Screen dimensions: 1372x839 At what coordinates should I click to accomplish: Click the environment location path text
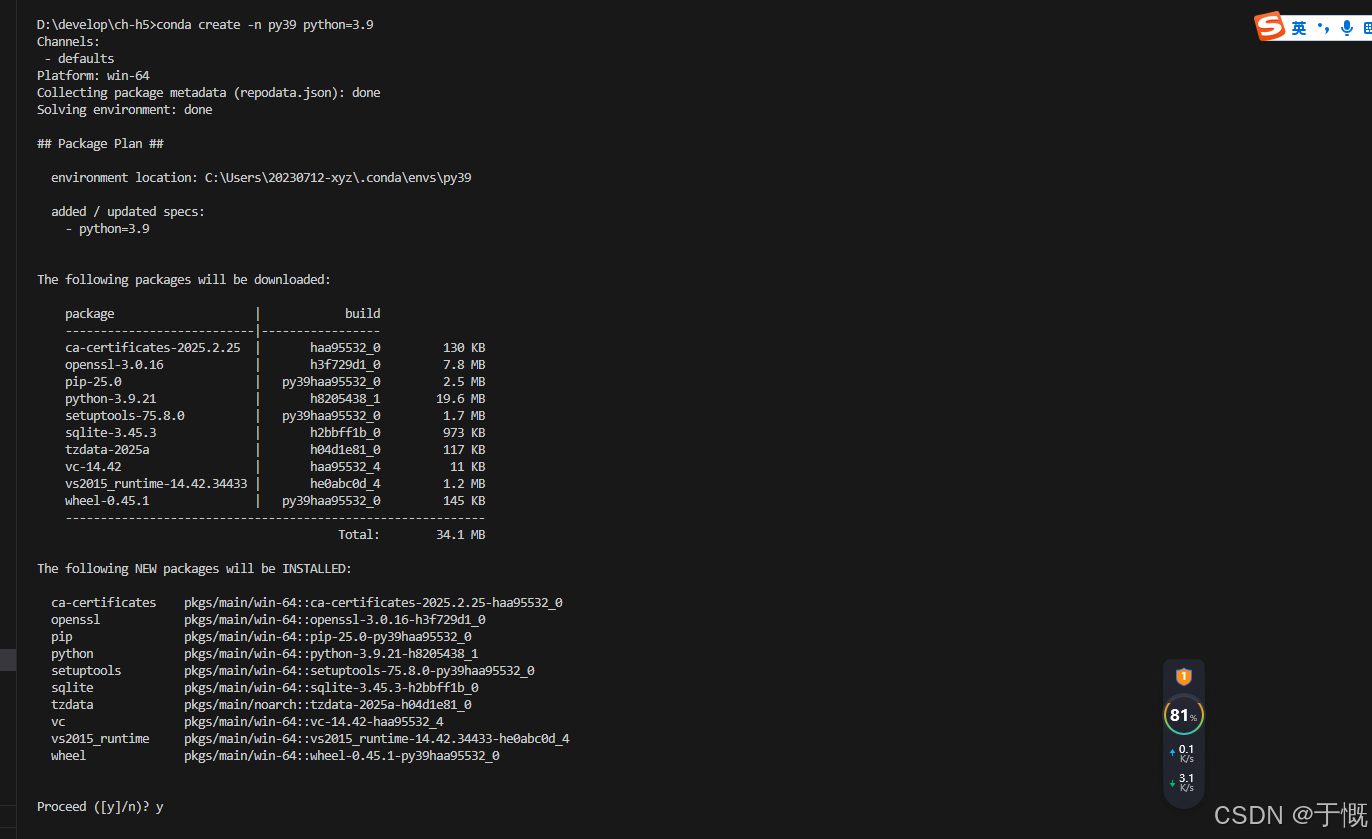coord(338,177)
